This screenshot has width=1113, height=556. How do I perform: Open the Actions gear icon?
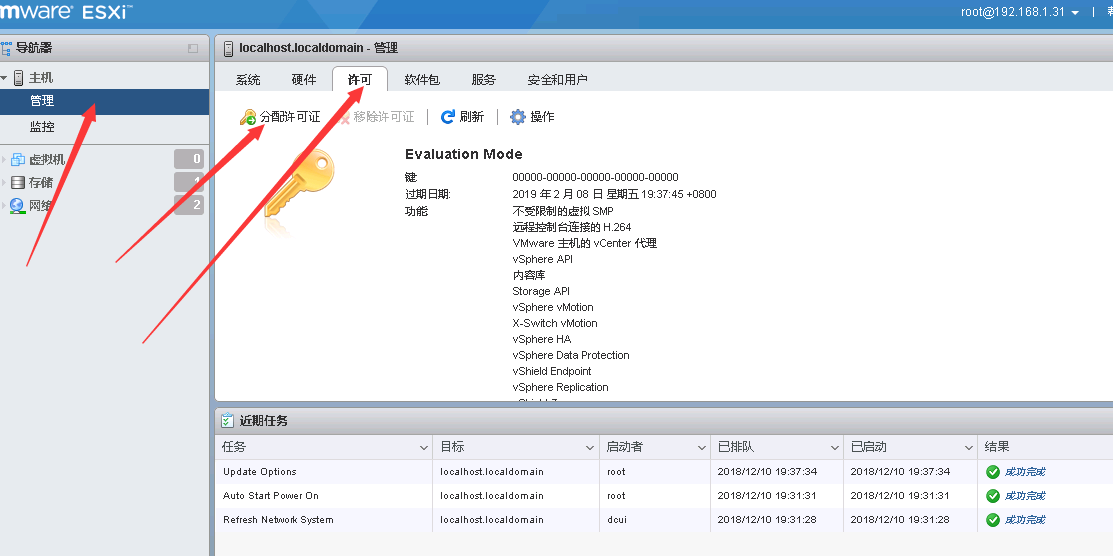click(518, 117)
